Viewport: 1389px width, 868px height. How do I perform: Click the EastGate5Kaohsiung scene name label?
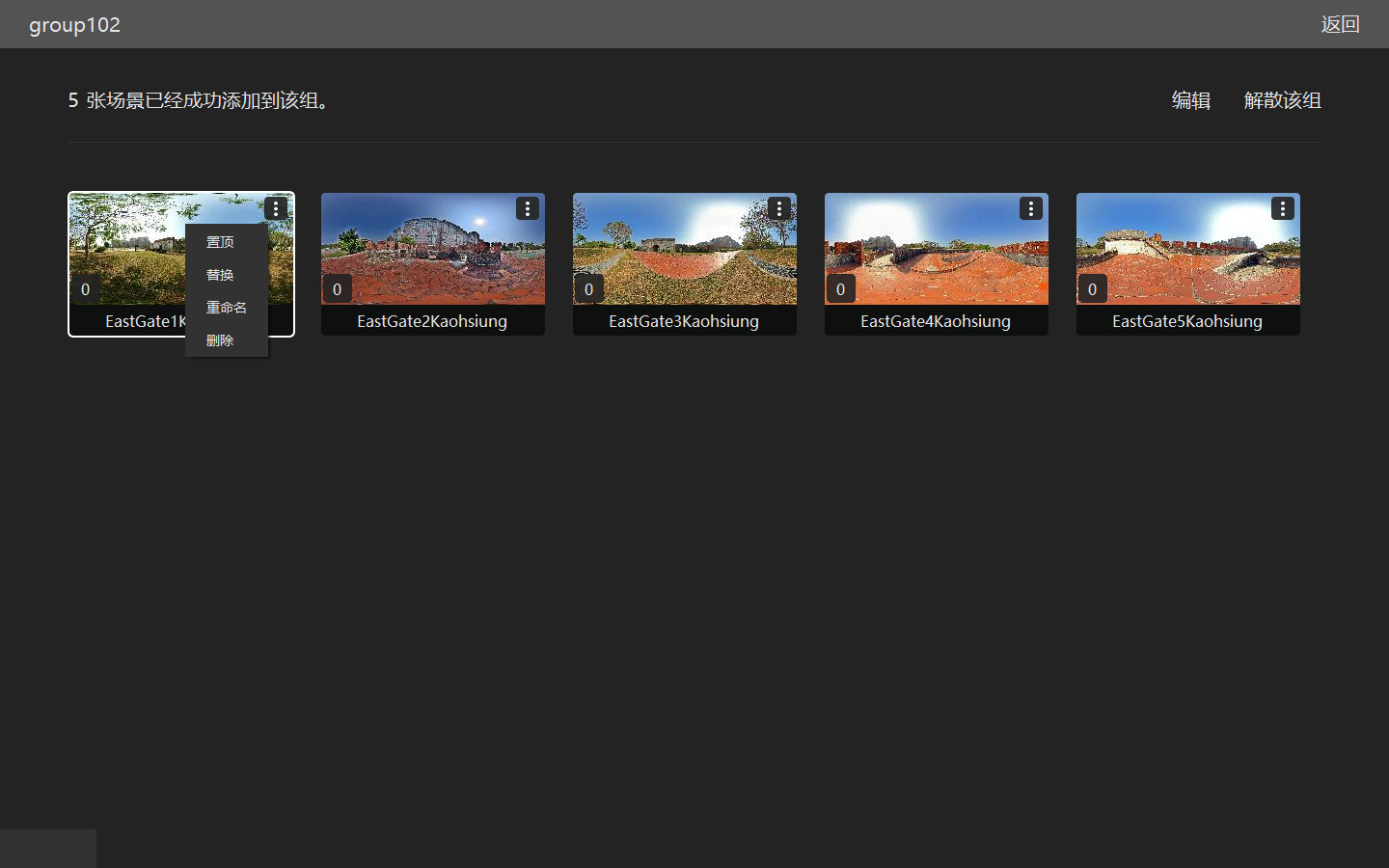[1187, 321]
